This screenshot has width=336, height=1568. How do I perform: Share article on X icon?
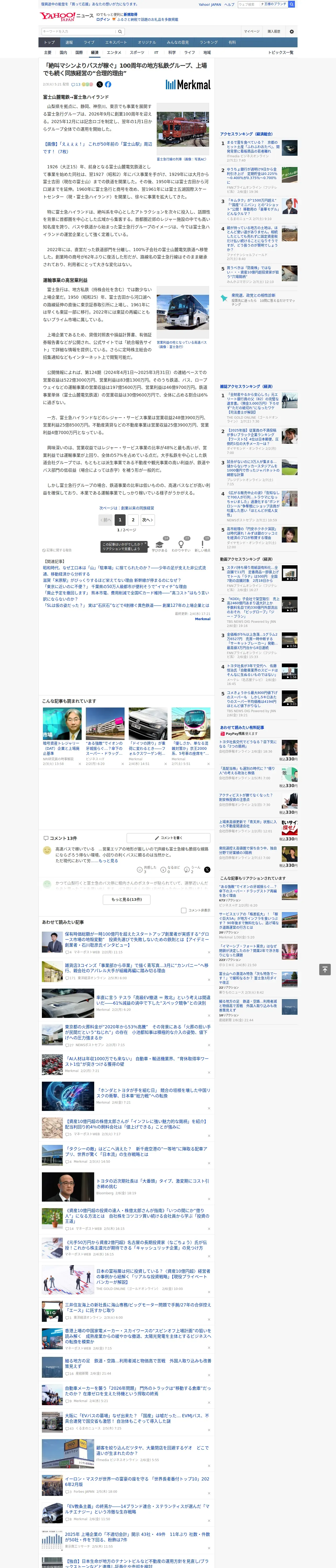pyautogui.click(x=100, y=85)
